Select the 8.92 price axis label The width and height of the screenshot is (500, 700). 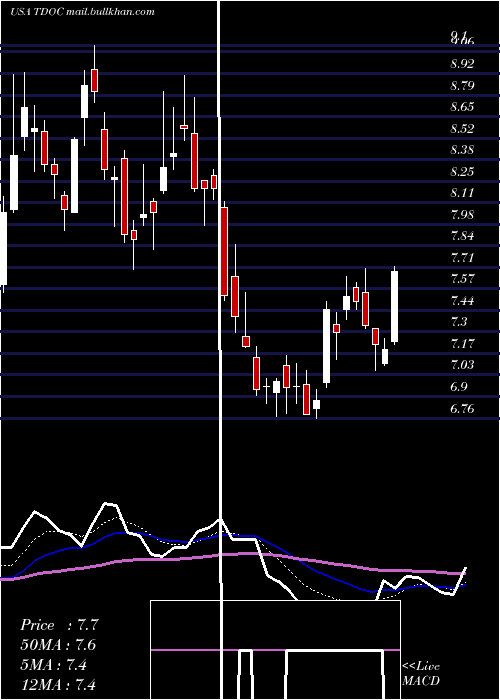click(x=462, y=64)
